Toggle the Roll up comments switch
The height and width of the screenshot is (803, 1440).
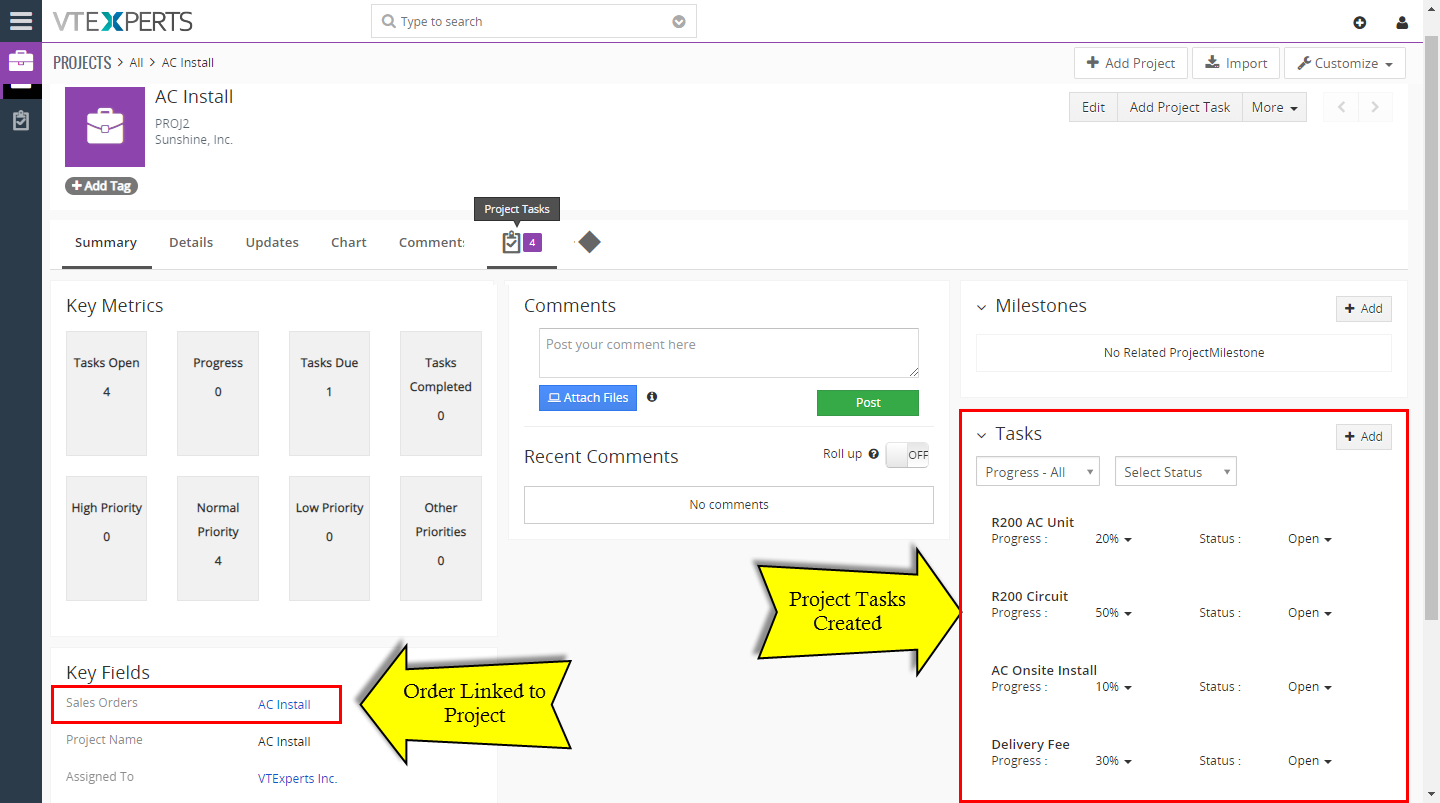click(907, 455)
